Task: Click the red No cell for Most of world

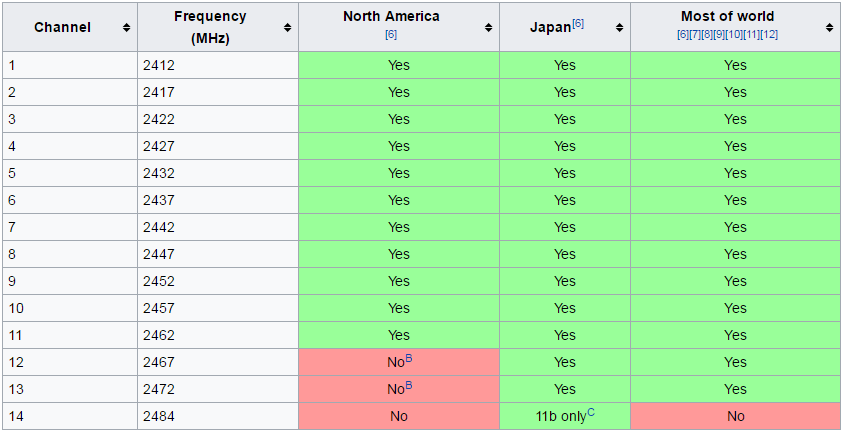Action: 735,416
